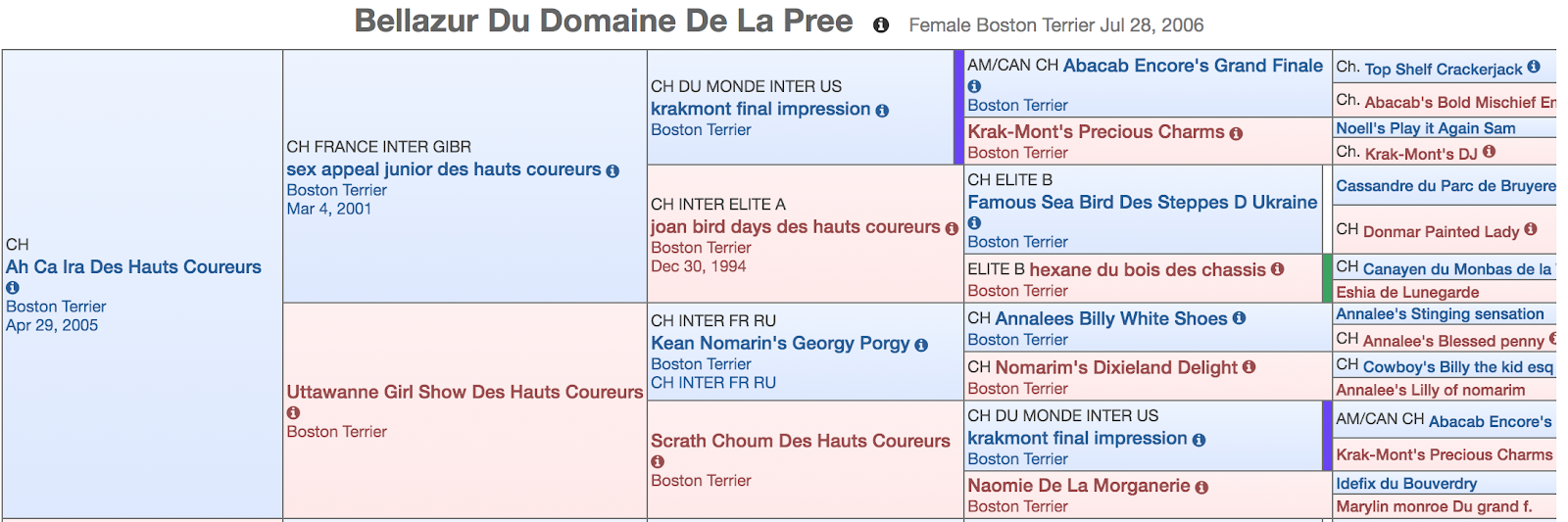Click Cassandre du Parc de Bruyere link

point(1445,186)
